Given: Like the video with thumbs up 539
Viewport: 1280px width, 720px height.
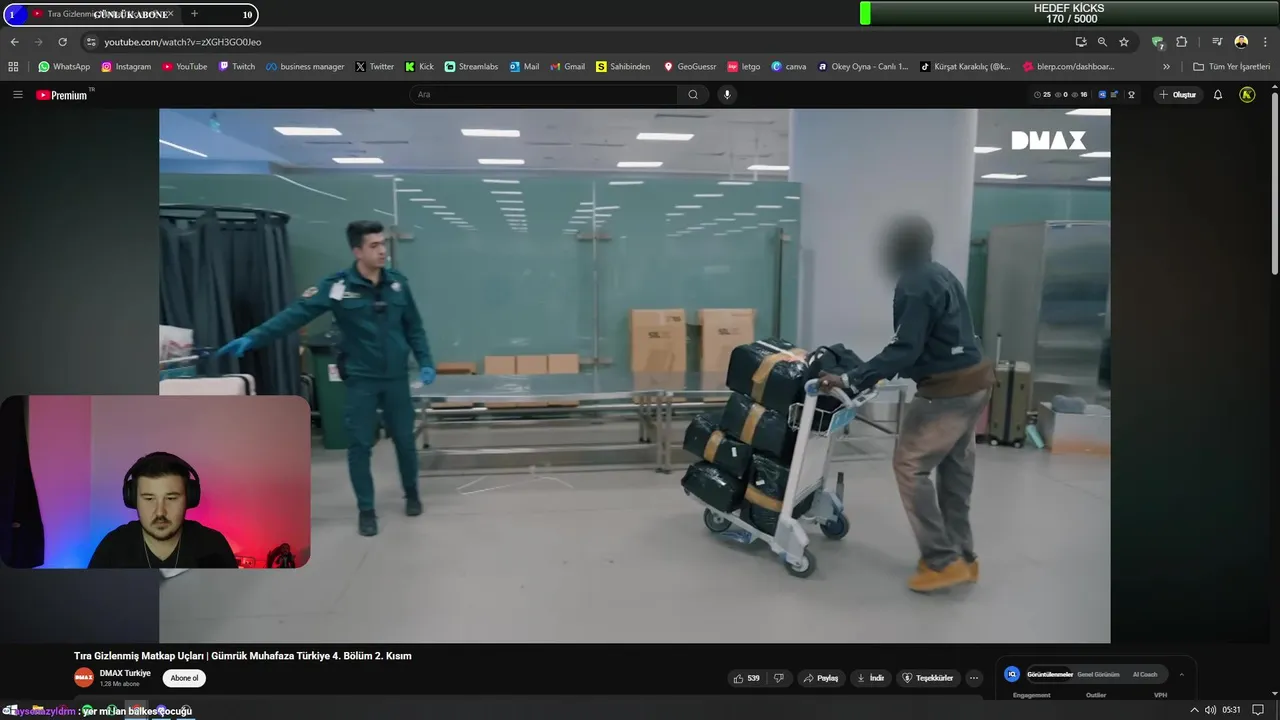Looking at the screenshot, I should tap(747, 678).
